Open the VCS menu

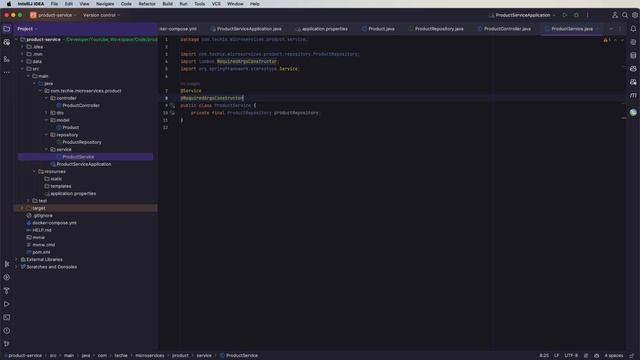(x=216, y=4)
